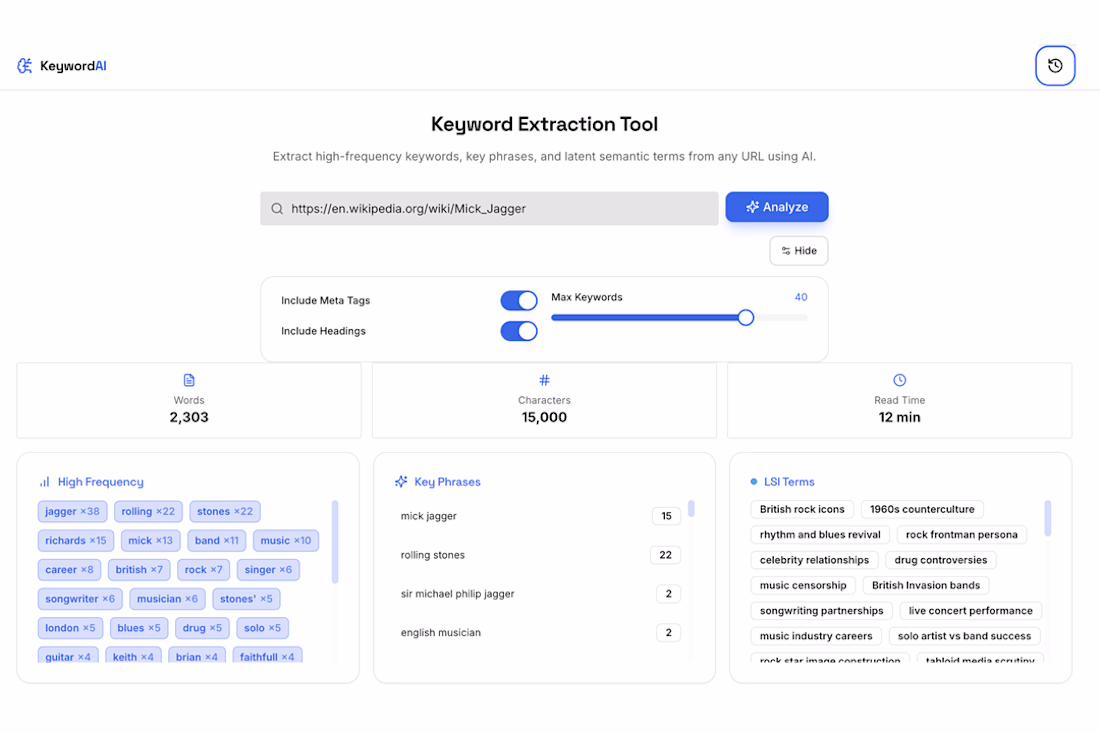The image size is (1100, 733).
Task: Select the 'jagger ×38' keyword tag
Action: pyautogui.click(x=72, y=511)
